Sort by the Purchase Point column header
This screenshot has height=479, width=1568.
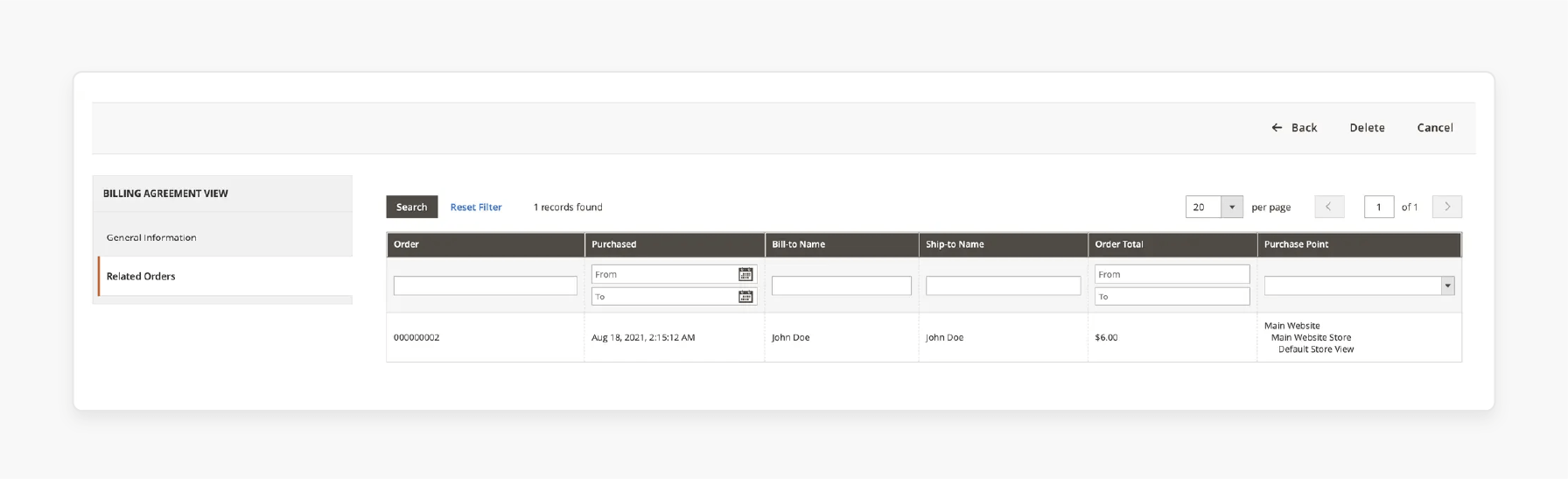pyautogui.click(x=1359, y=244)
